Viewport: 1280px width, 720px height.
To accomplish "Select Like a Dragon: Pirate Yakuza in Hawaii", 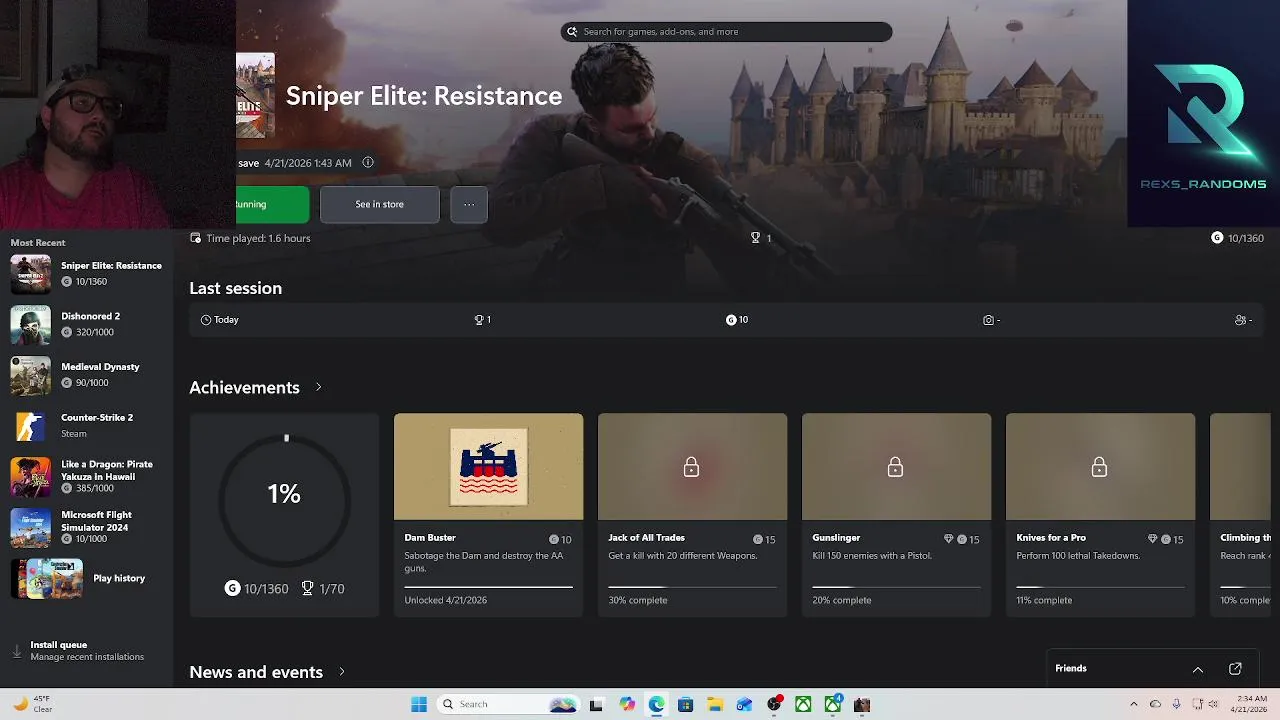I will pos(86,476).
